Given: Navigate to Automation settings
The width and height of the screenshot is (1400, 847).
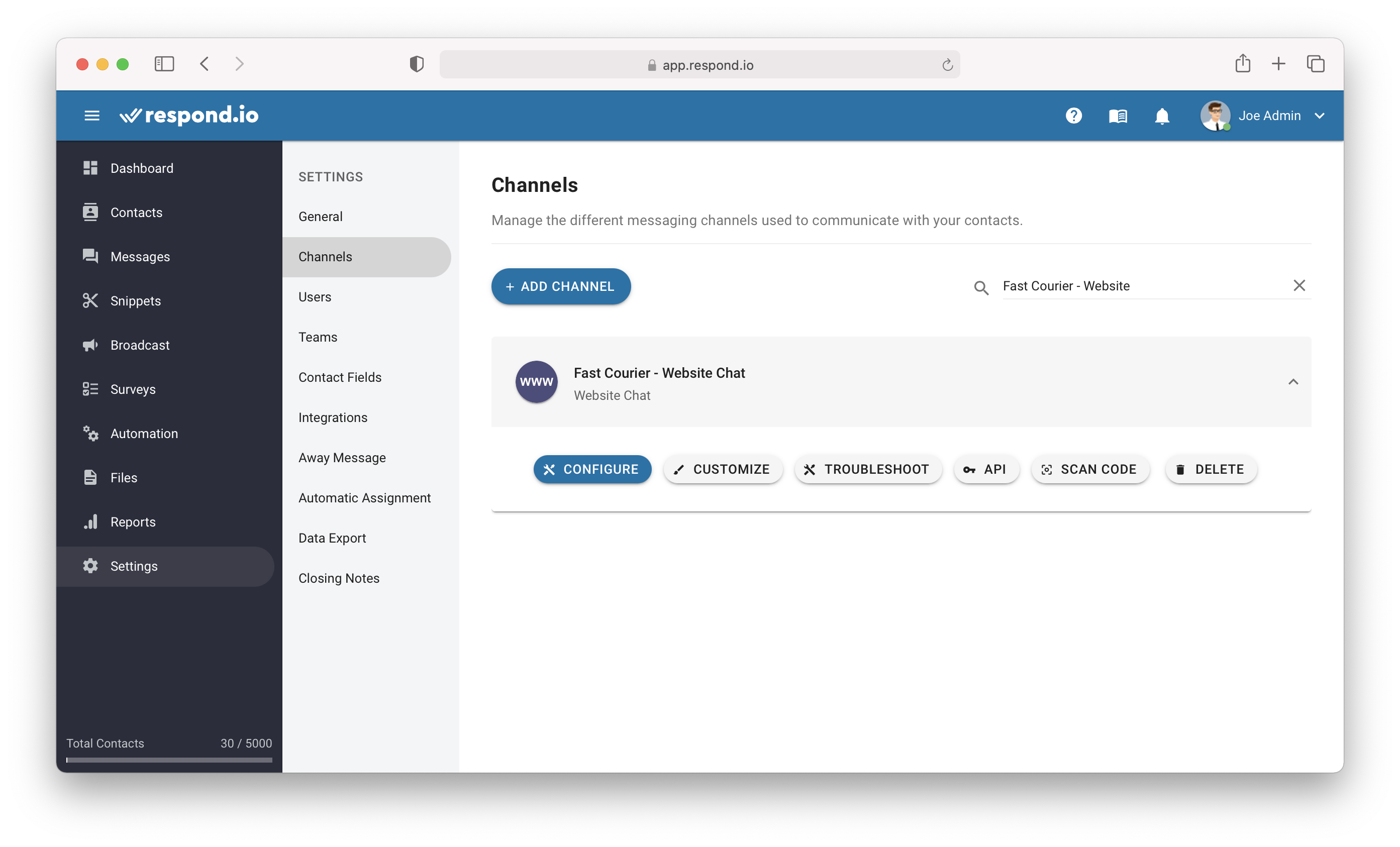Looking at the screenshot, I should coord(145,433).
